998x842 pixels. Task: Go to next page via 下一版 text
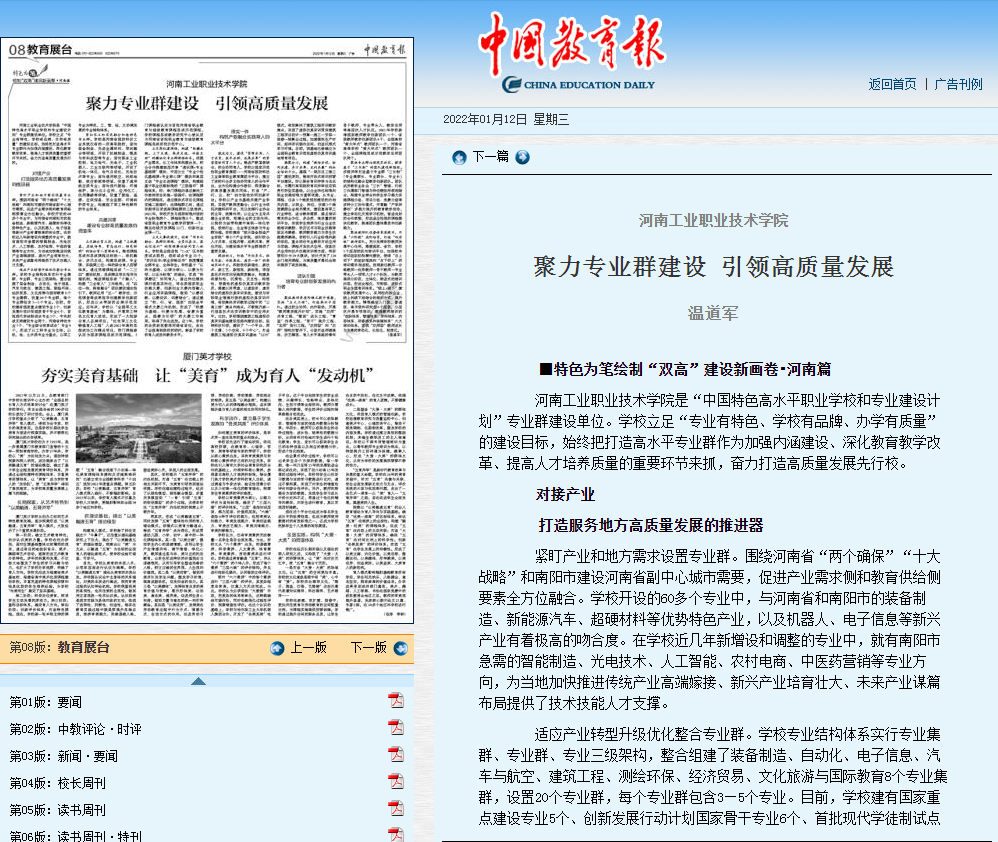pos(368,648)
